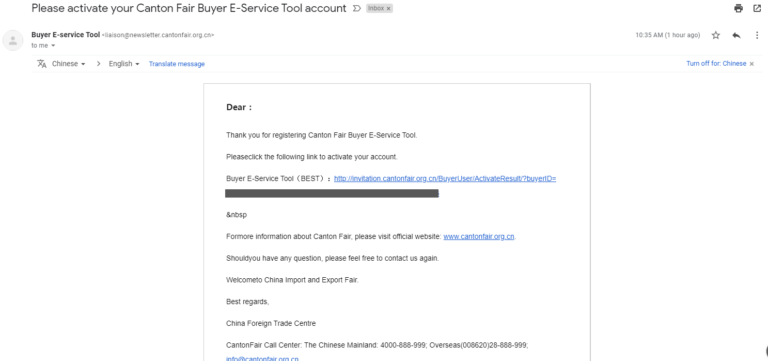Click the 'Dear :' greeting text
The height and width of the screenshot is (361, 768).
239,108
